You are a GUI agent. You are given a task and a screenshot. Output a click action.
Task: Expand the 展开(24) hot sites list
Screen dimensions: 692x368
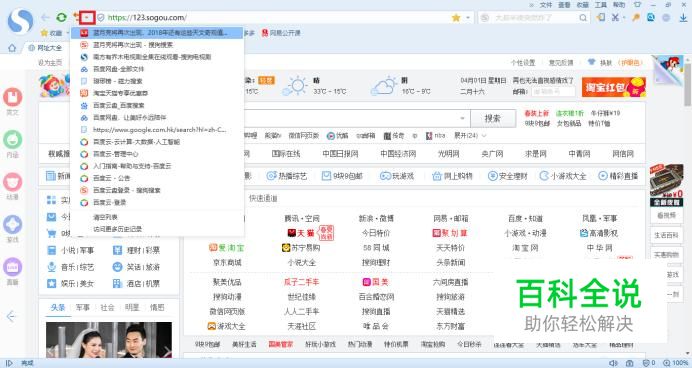click(x=470, y=135)
